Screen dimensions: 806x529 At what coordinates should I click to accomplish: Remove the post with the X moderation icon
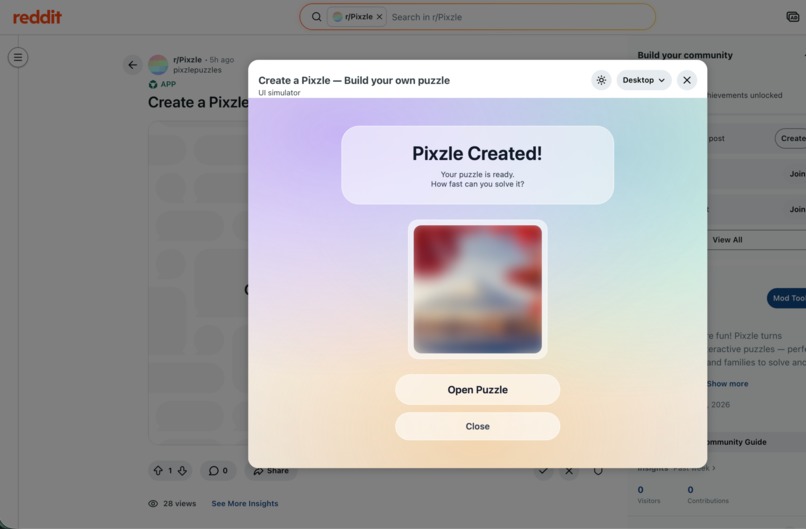click(569, 470)
